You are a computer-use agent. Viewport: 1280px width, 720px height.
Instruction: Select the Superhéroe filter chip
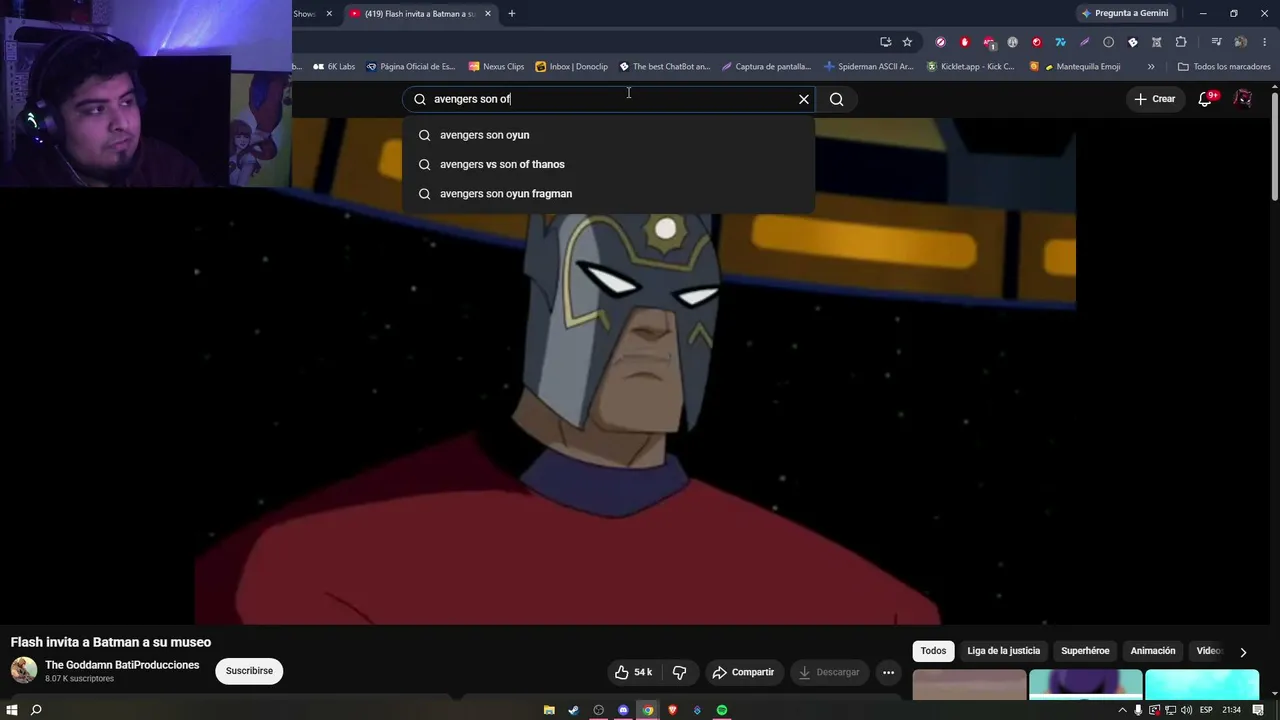click(1085, 651)
